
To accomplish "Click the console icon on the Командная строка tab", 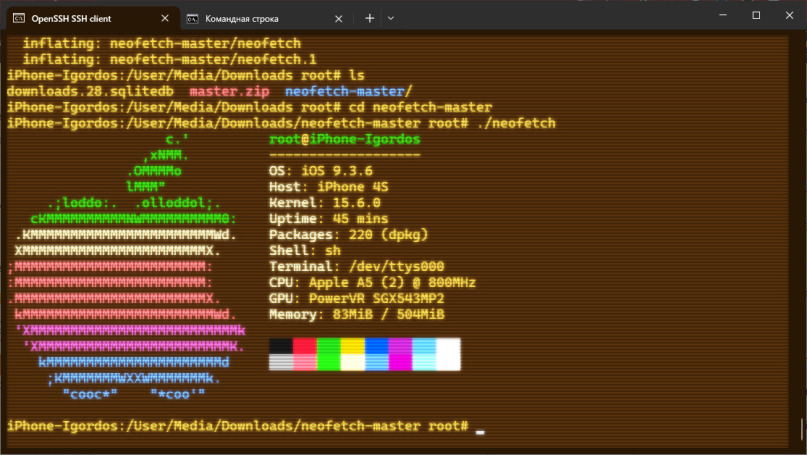I will (x=192, y=18).
